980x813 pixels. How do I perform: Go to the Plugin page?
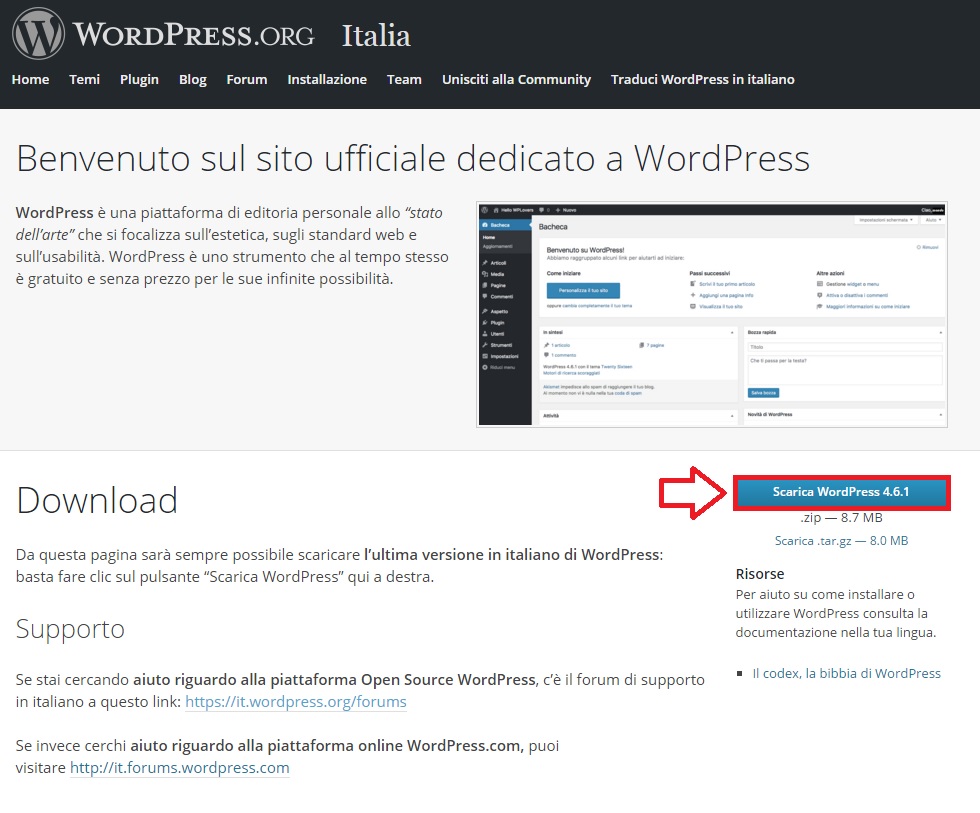tap(139, 80)
